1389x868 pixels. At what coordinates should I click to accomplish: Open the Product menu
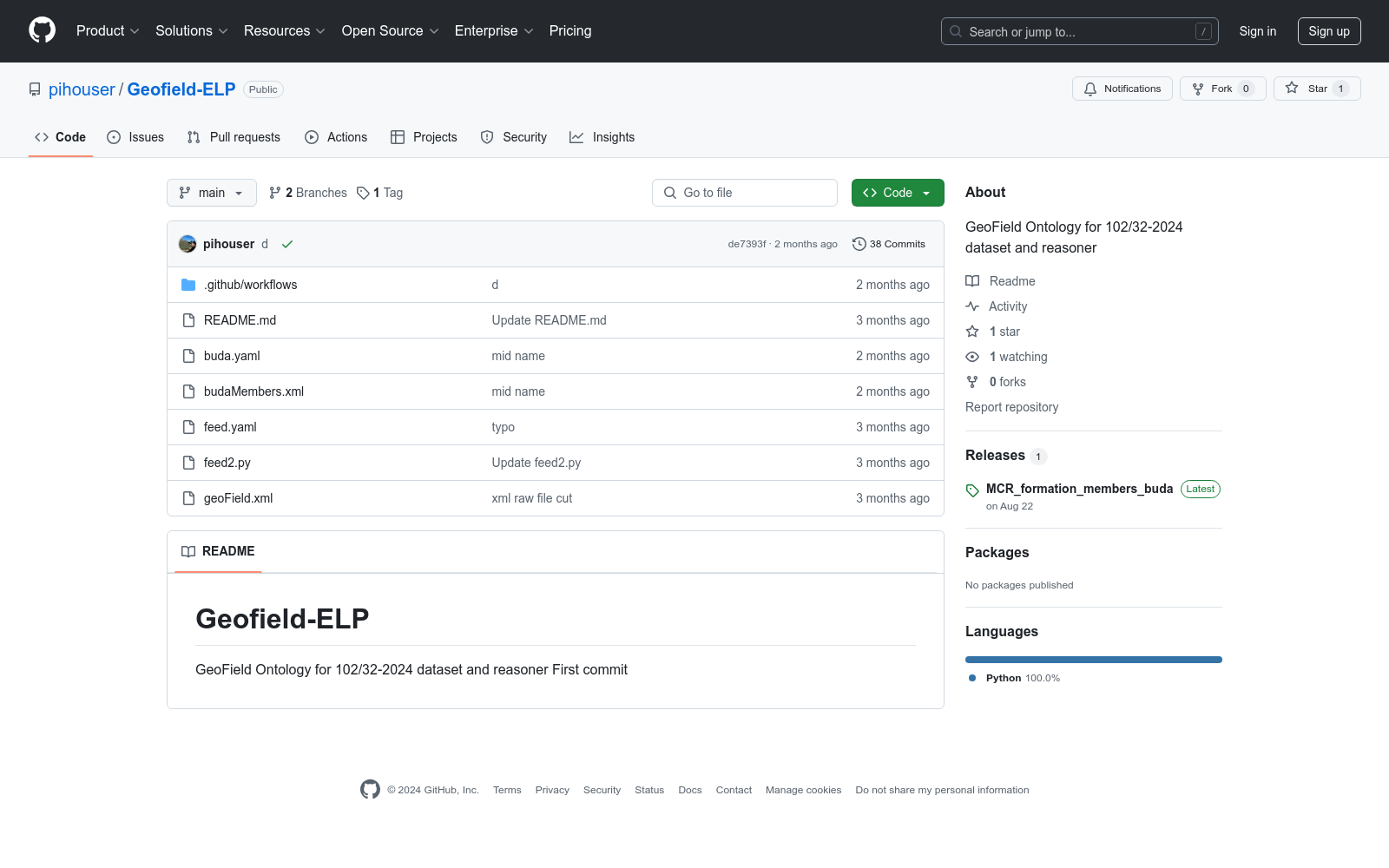(x=108, y=30)
